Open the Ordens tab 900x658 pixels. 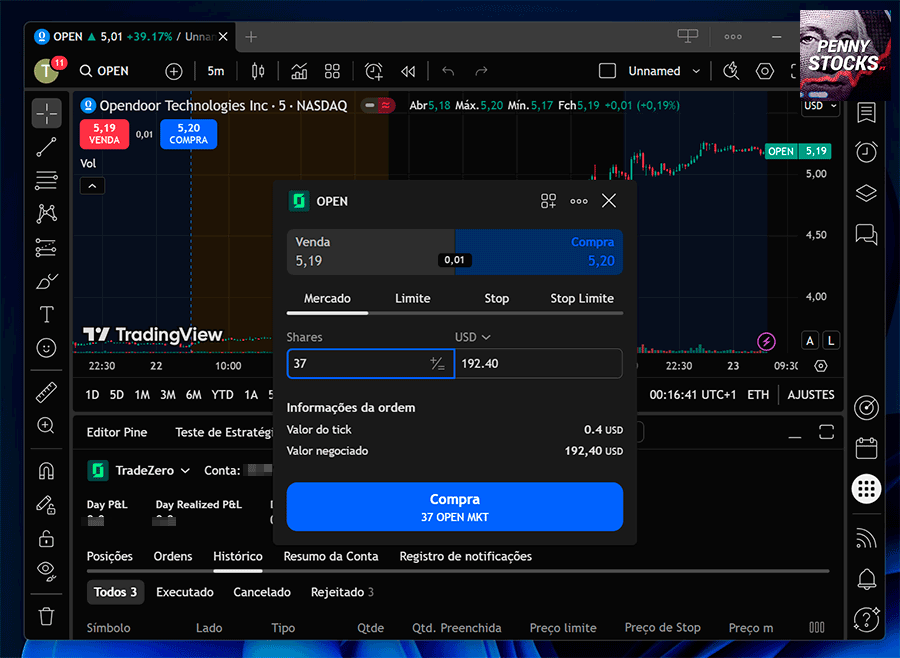pyautogui.click(x=173, y=556)
